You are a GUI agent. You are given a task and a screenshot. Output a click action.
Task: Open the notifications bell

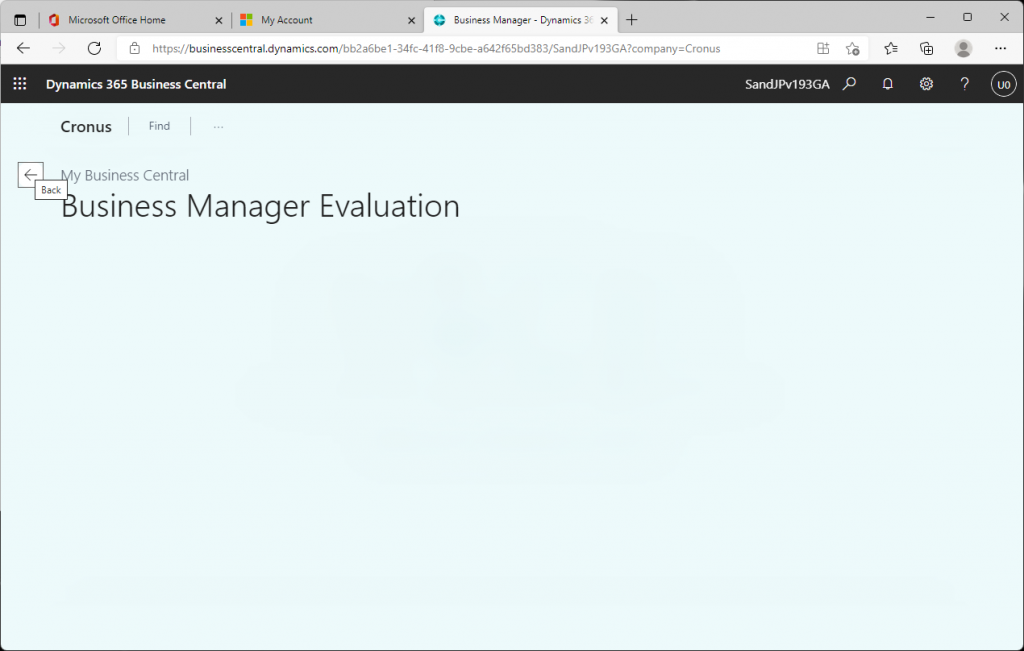[888, 84]
